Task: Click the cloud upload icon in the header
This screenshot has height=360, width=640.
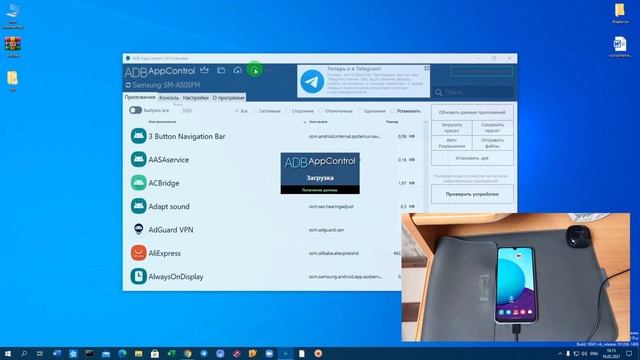Action: 238,70
